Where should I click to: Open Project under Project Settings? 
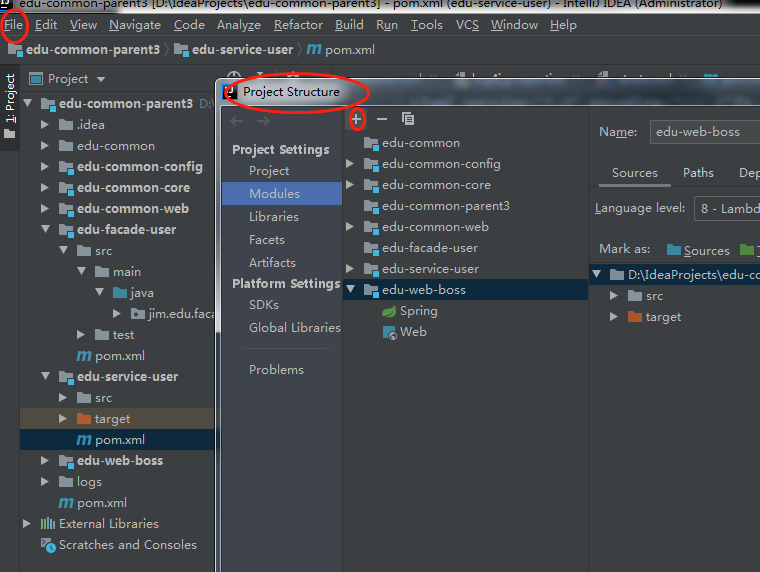tap(269, 171)
